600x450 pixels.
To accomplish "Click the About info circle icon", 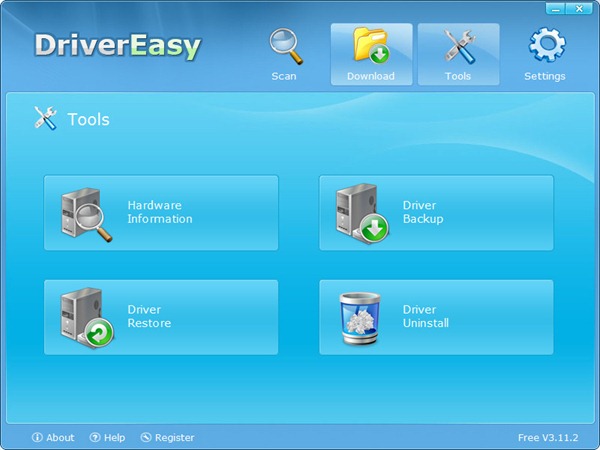I will tap(37, 437).
